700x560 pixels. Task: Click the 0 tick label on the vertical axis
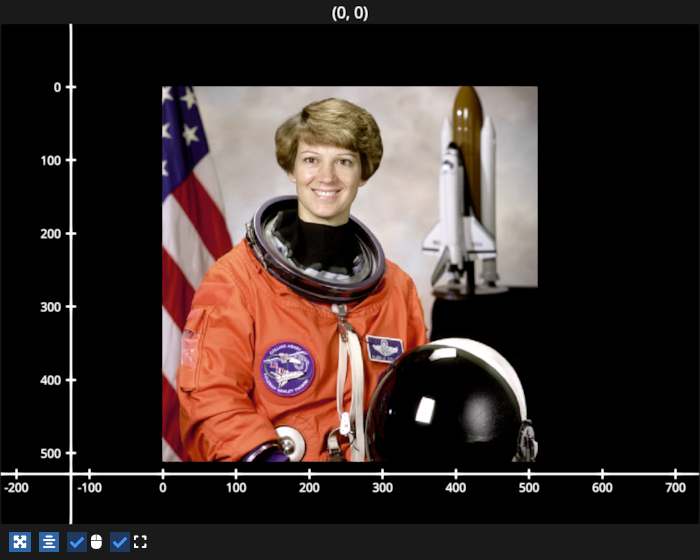coord(57,87)
